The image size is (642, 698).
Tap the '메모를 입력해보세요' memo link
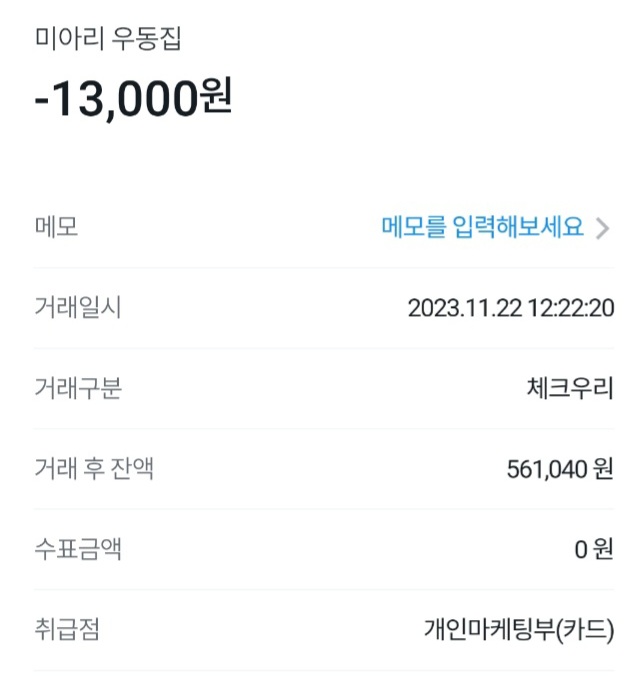click(482, 227)
